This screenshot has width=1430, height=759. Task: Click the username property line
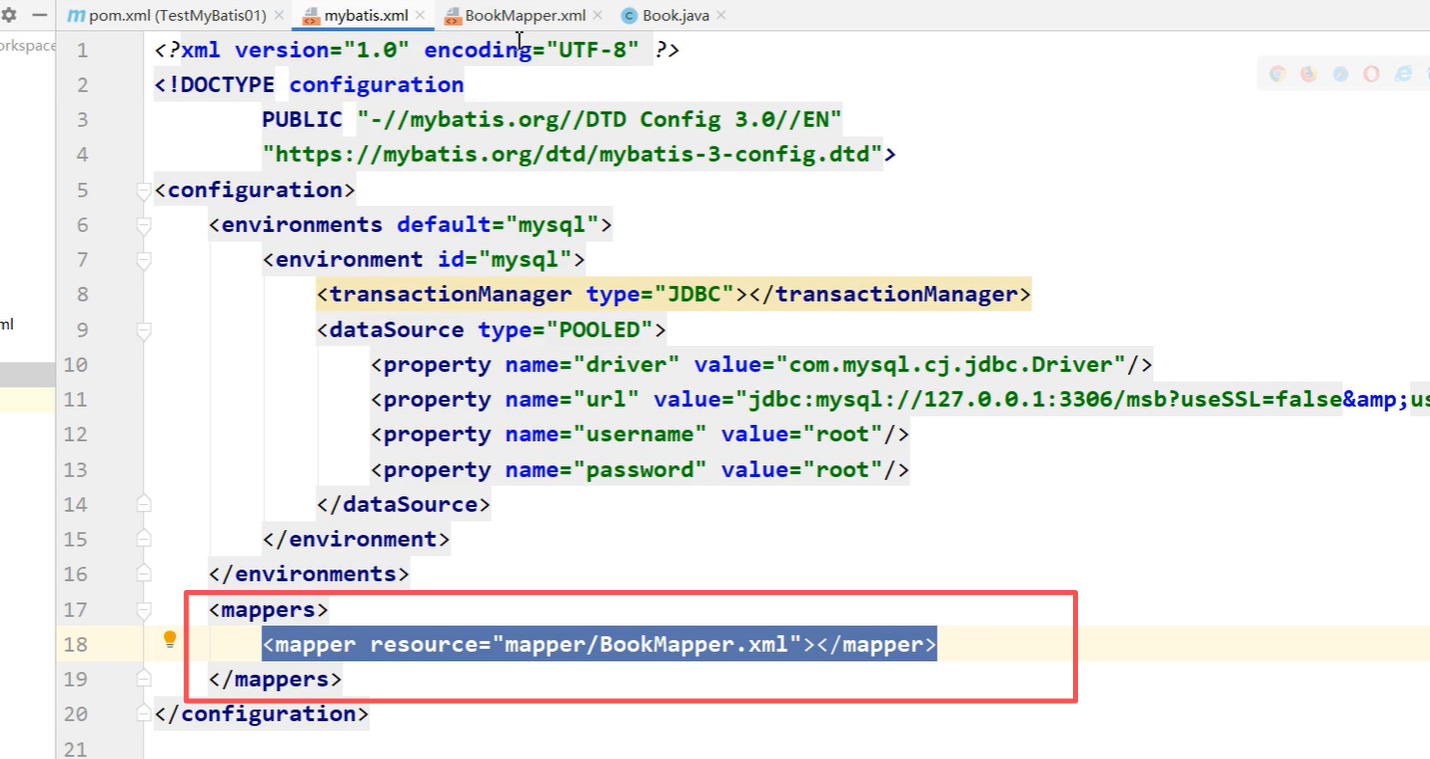[x=640, y=435]
